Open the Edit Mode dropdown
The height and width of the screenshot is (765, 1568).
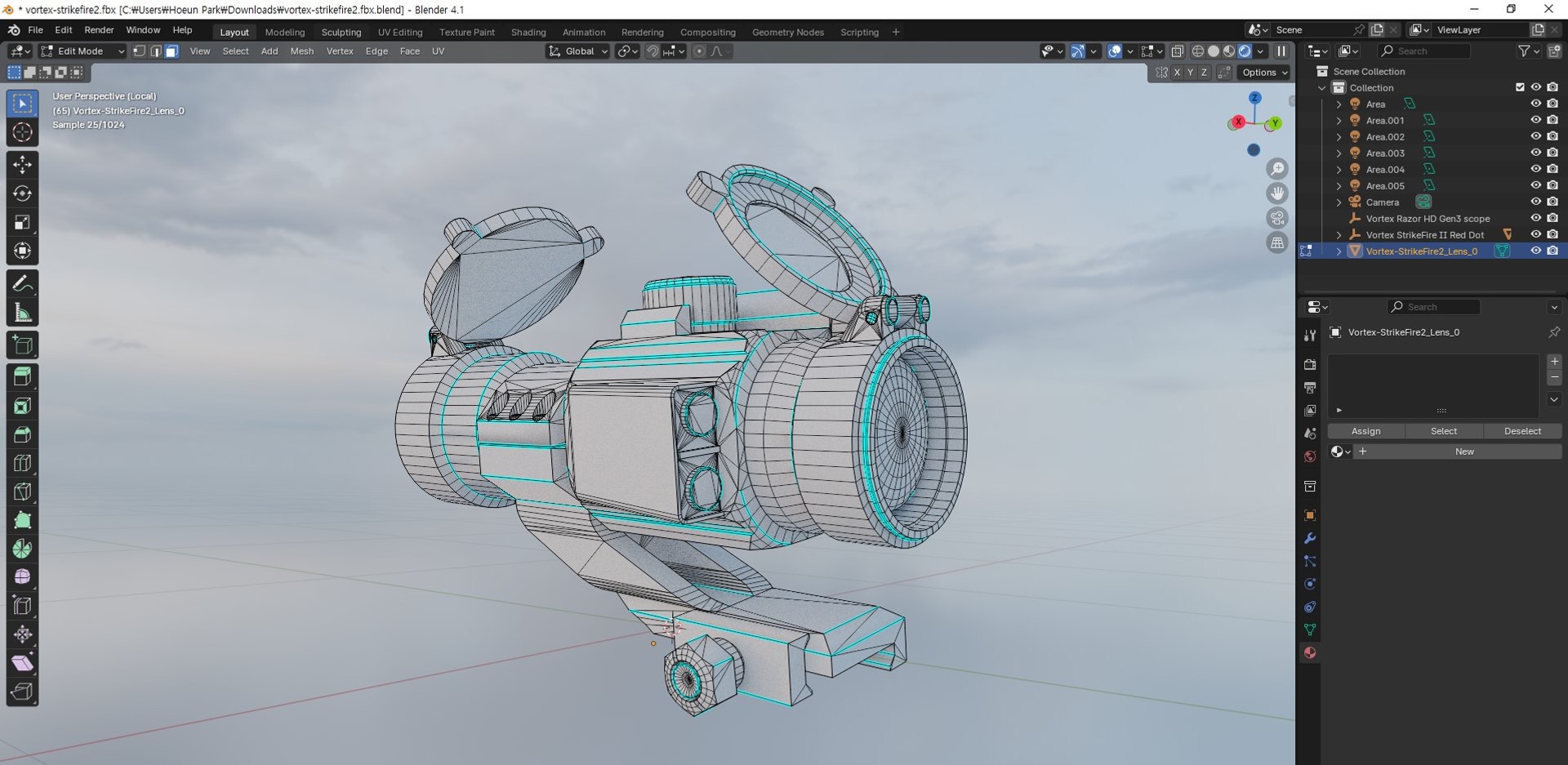[82, 51]
